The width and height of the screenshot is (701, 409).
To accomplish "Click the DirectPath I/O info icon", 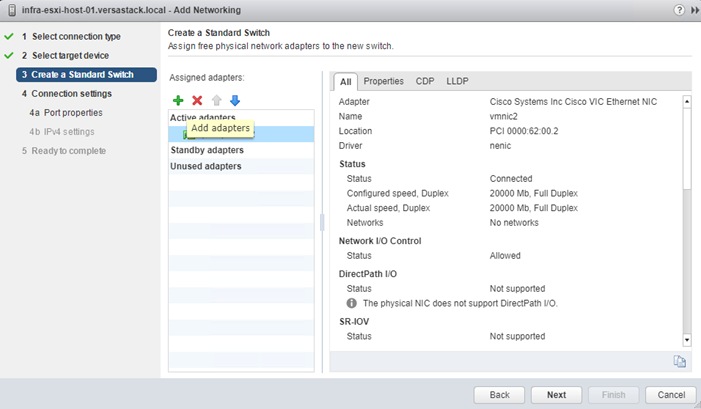I will (352, 303).
